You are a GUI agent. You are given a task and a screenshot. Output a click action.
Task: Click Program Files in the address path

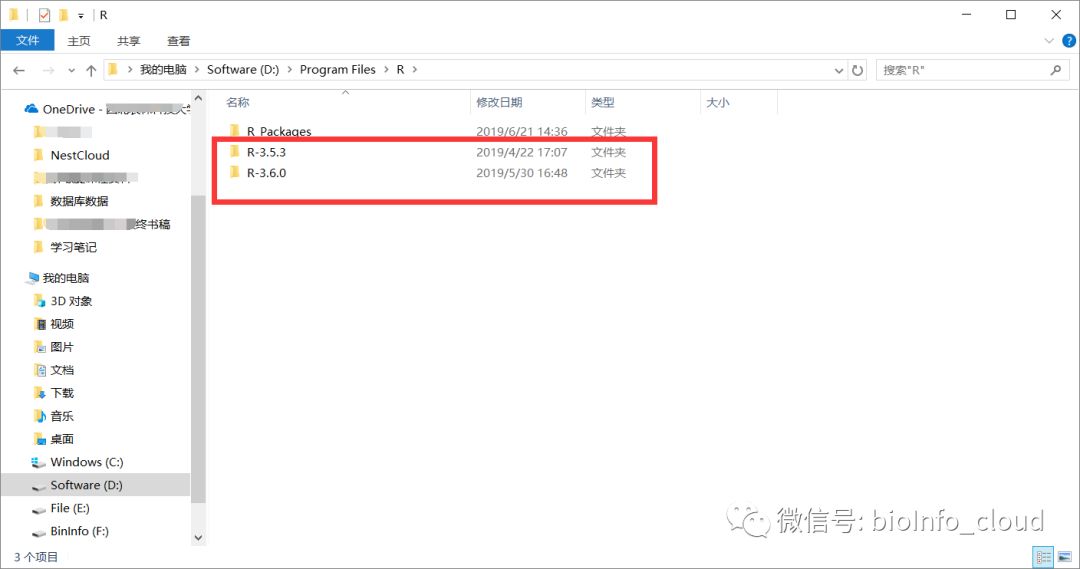(x=338, y=70)
